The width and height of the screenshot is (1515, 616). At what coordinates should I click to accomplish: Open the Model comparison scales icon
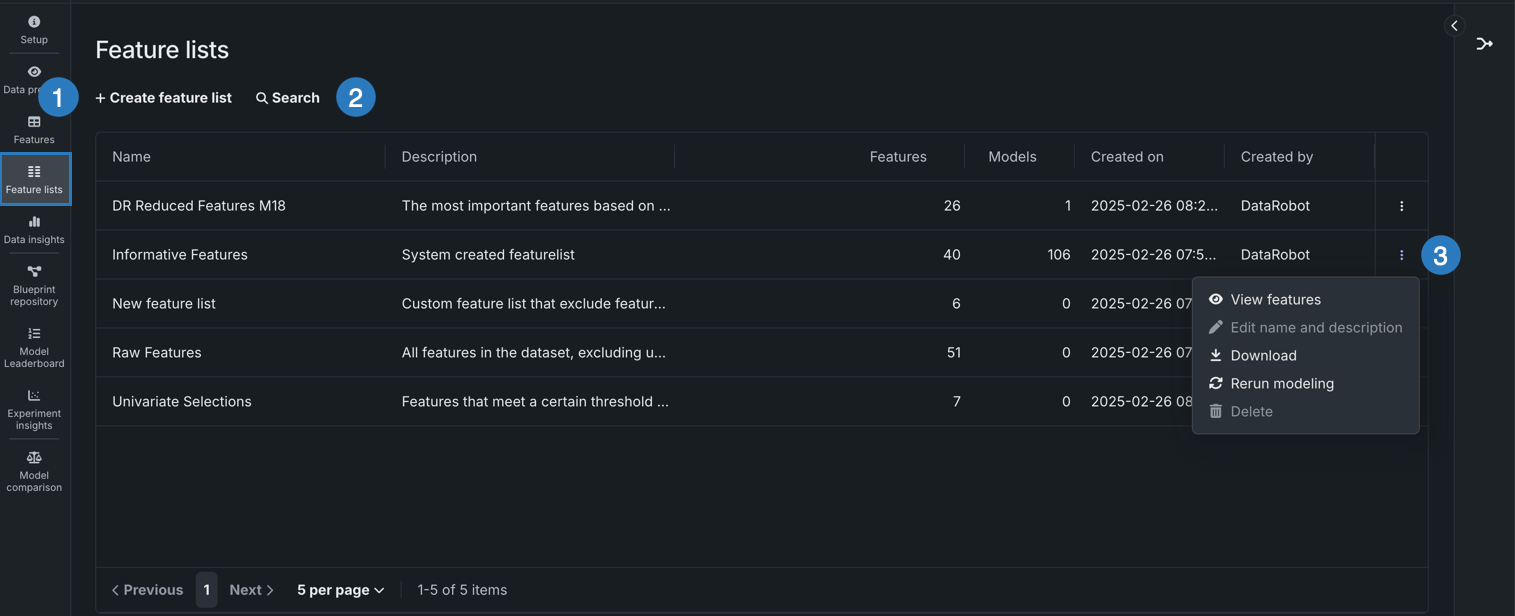click(34, 458)
